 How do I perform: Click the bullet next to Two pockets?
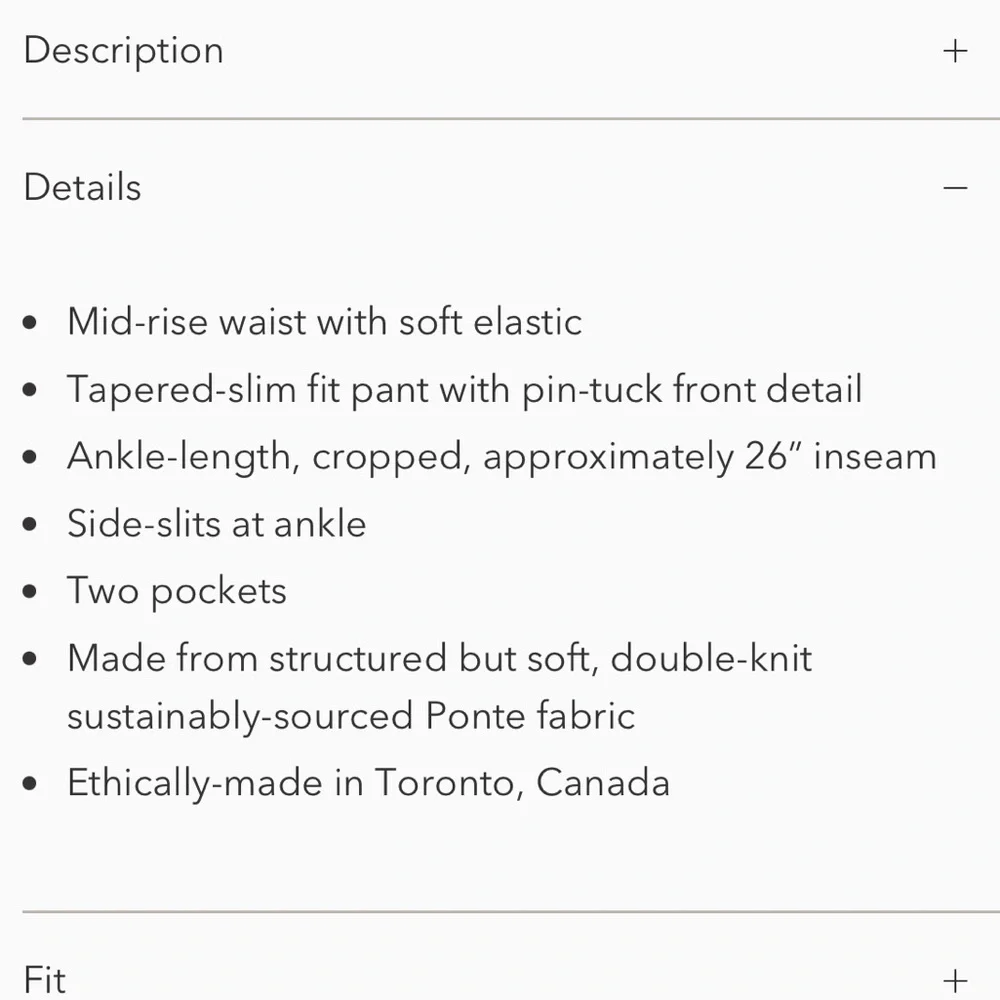click(x=29, y=590)
